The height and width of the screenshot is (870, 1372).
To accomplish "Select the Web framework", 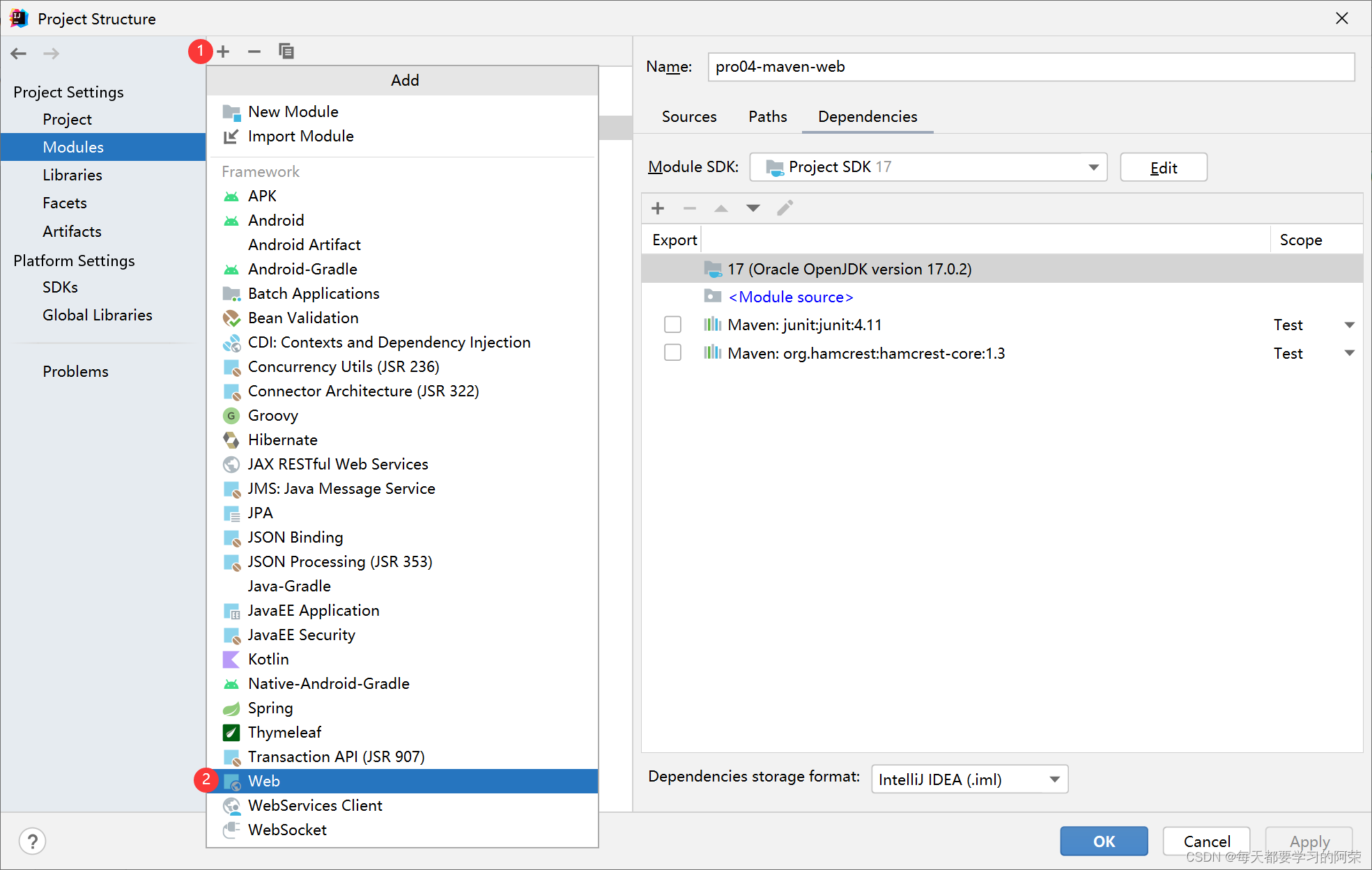I will point(403,781).
